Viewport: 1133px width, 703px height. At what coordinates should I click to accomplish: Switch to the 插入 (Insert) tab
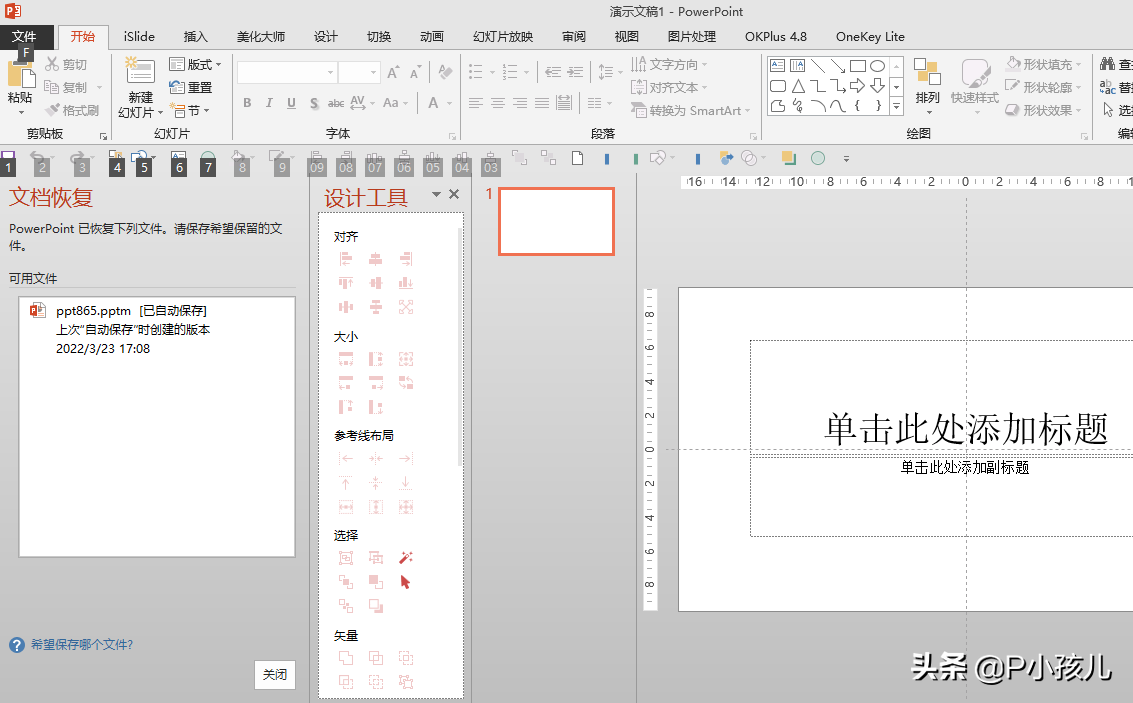pyautogui.click(x=195, y=37)
